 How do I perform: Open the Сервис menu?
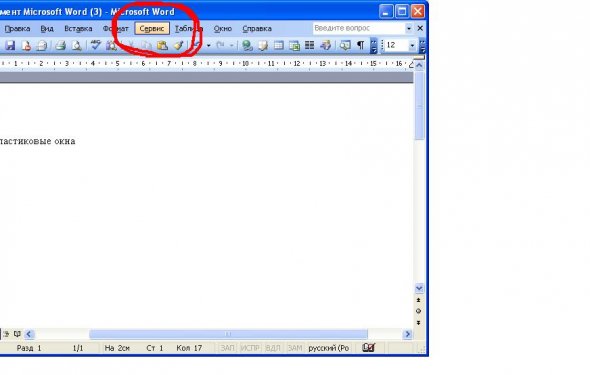click(x=152, y=29)
